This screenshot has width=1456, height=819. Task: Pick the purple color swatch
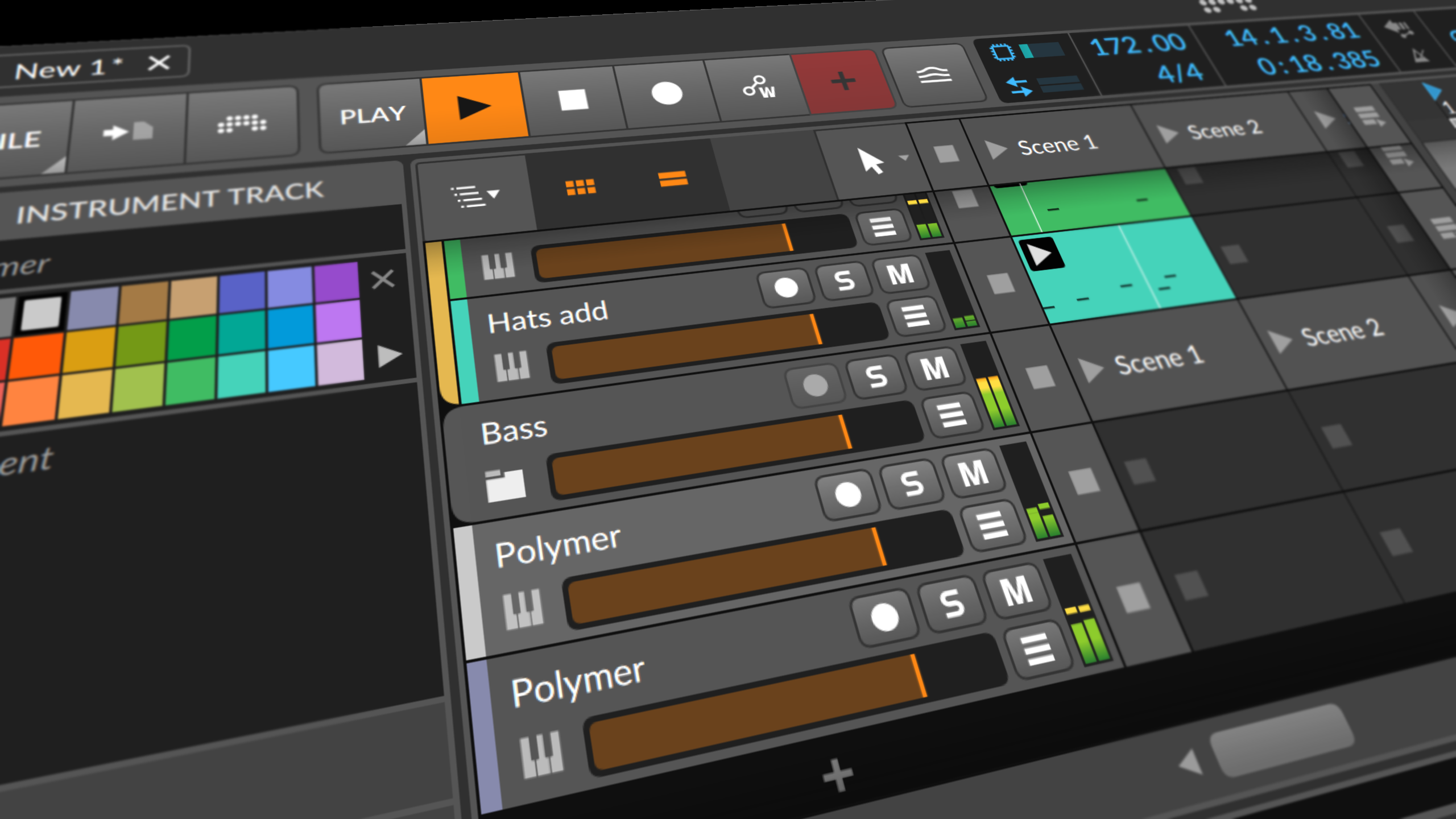[337, 282]
